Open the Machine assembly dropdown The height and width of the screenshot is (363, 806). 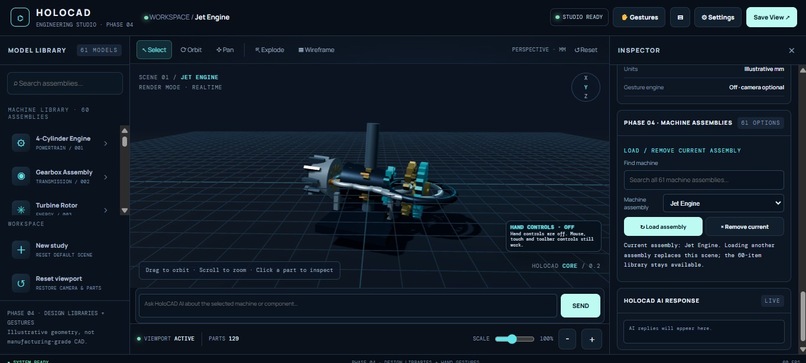pos(723,203)
